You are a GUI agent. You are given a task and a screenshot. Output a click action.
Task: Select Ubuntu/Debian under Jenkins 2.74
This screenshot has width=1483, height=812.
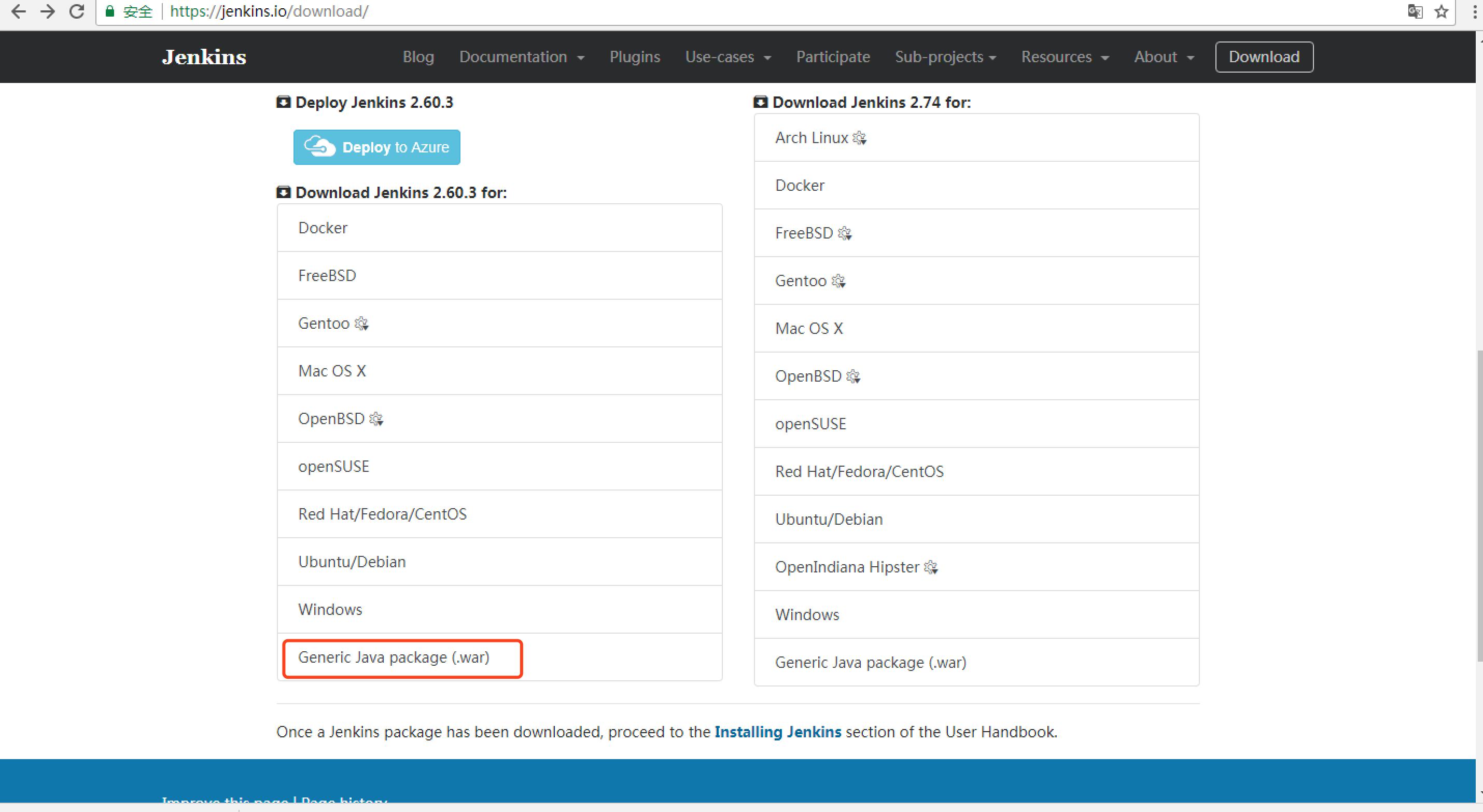tap(976, 520)
